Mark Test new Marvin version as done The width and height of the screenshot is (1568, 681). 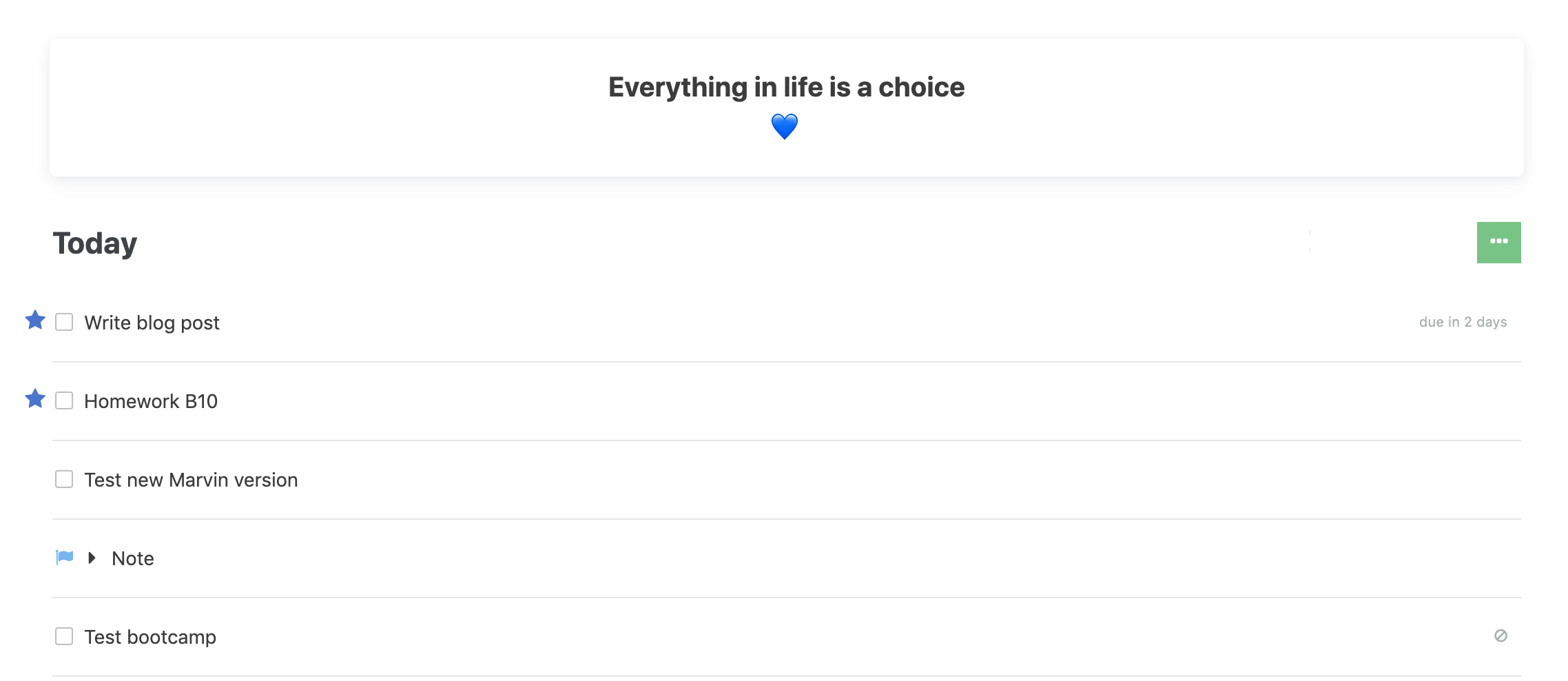tap(64, 479)
